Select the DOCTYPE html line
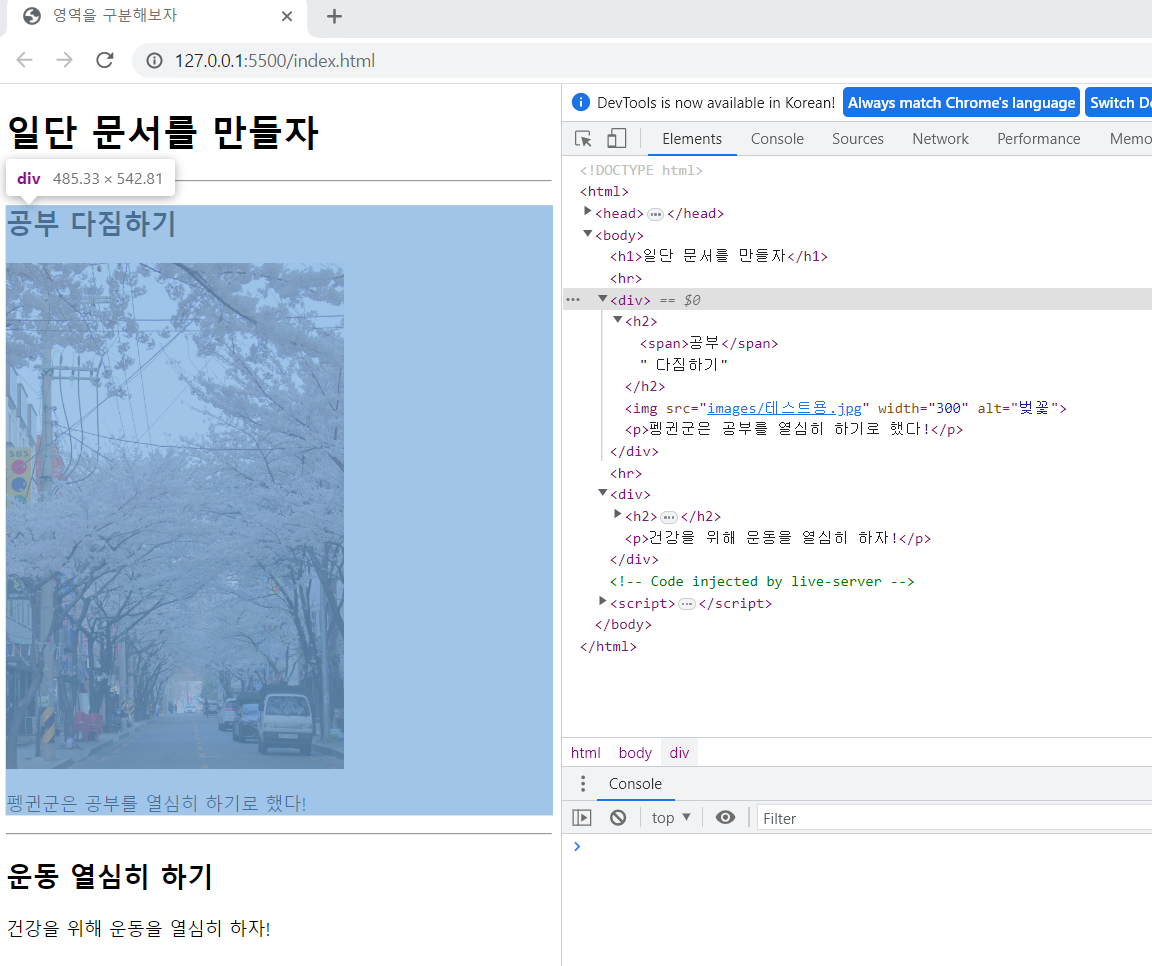The width and height of the screenshot is (1152, 966). pos(641,170)
